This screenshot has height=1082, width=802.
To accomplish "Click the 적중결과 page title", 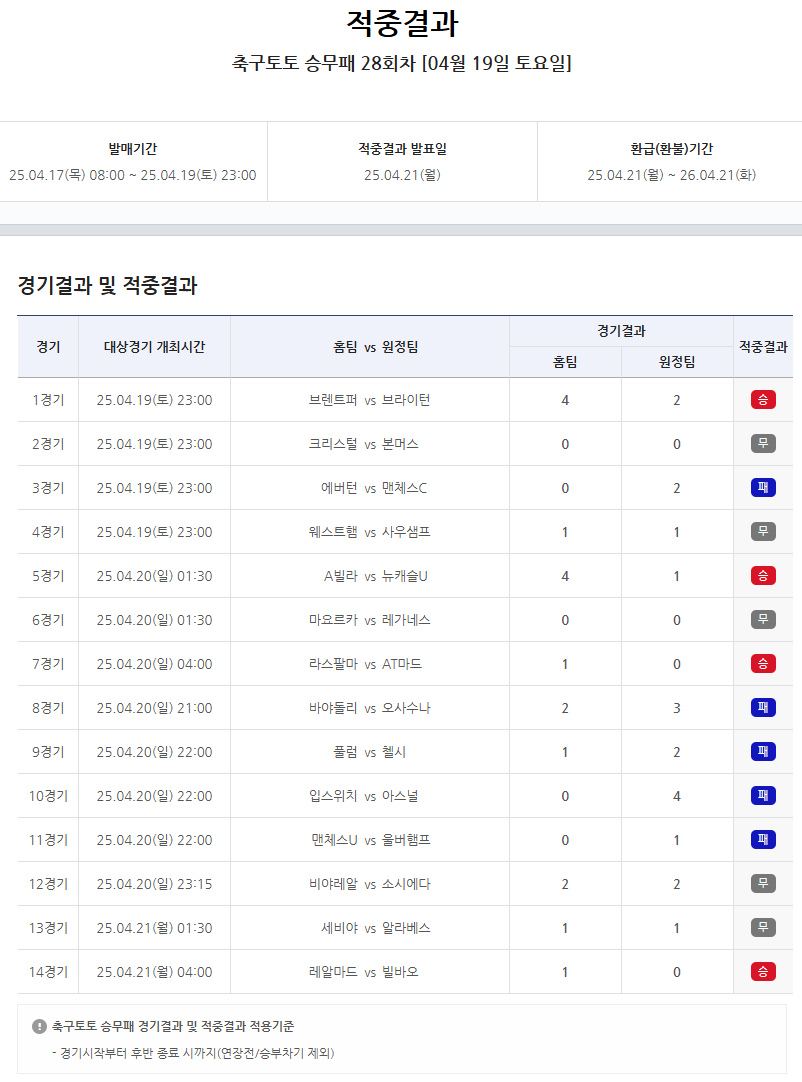I will 401,24.
